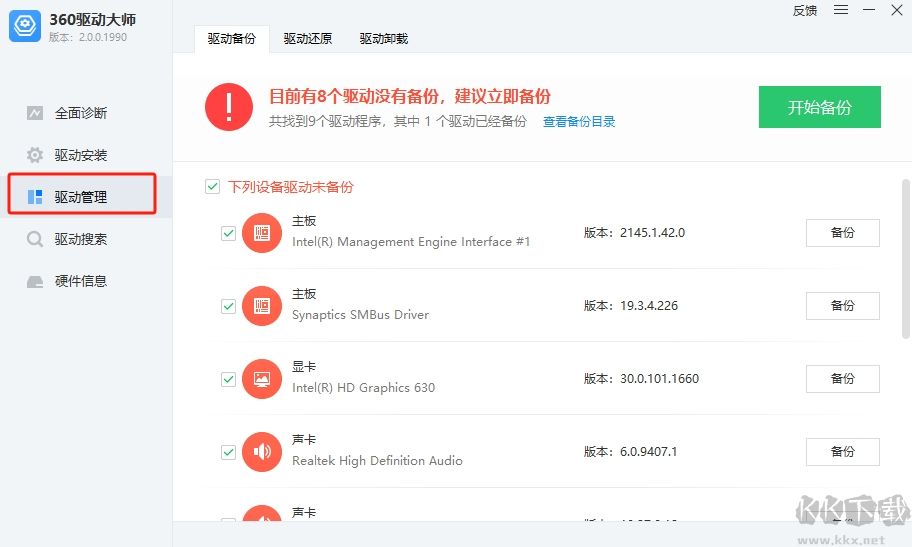
Task: Switch to the 驱动备份 tab
Action: (231, 39)
